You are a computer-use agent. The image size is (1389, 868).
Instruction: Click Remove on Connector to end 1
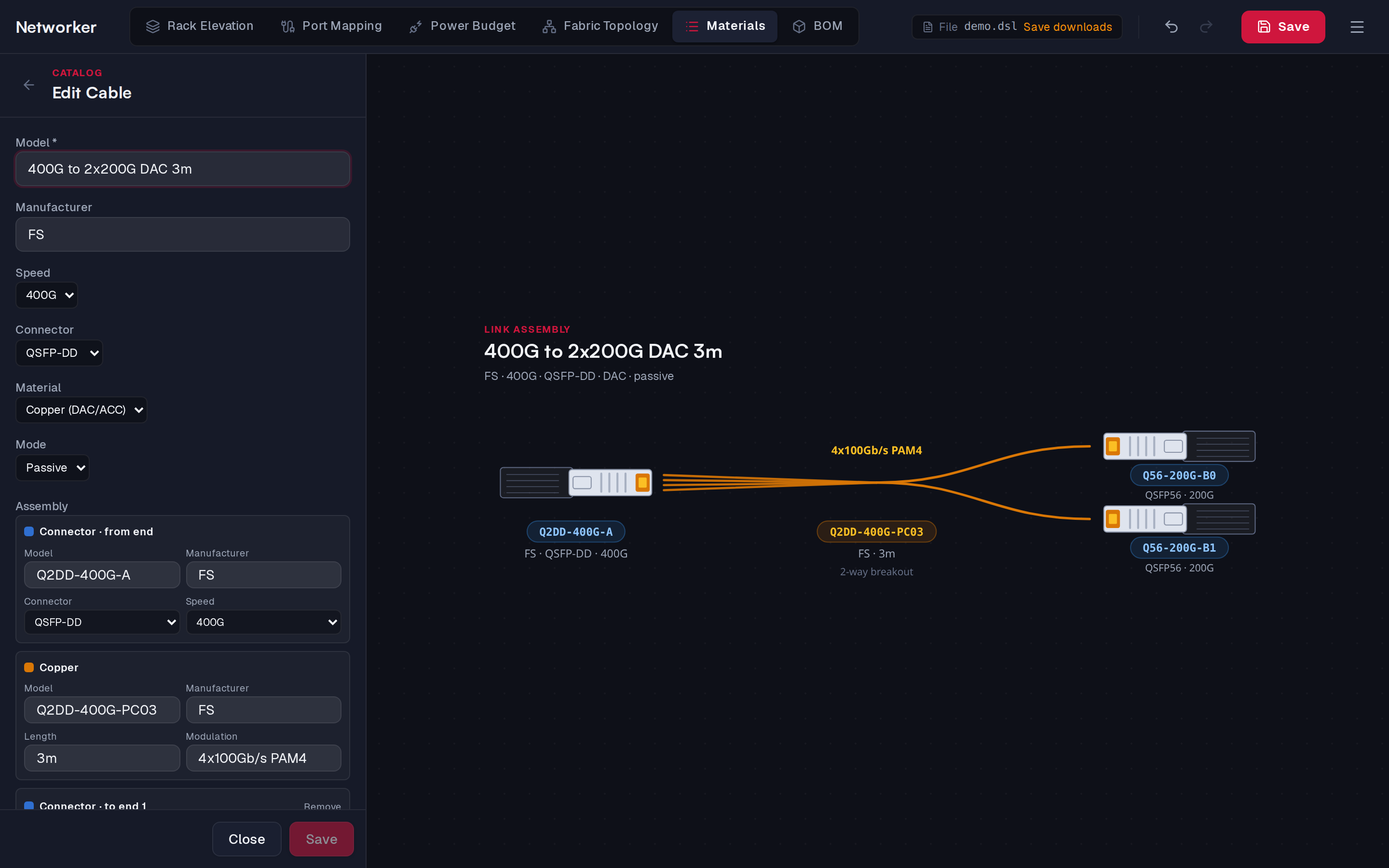[322, 806]
